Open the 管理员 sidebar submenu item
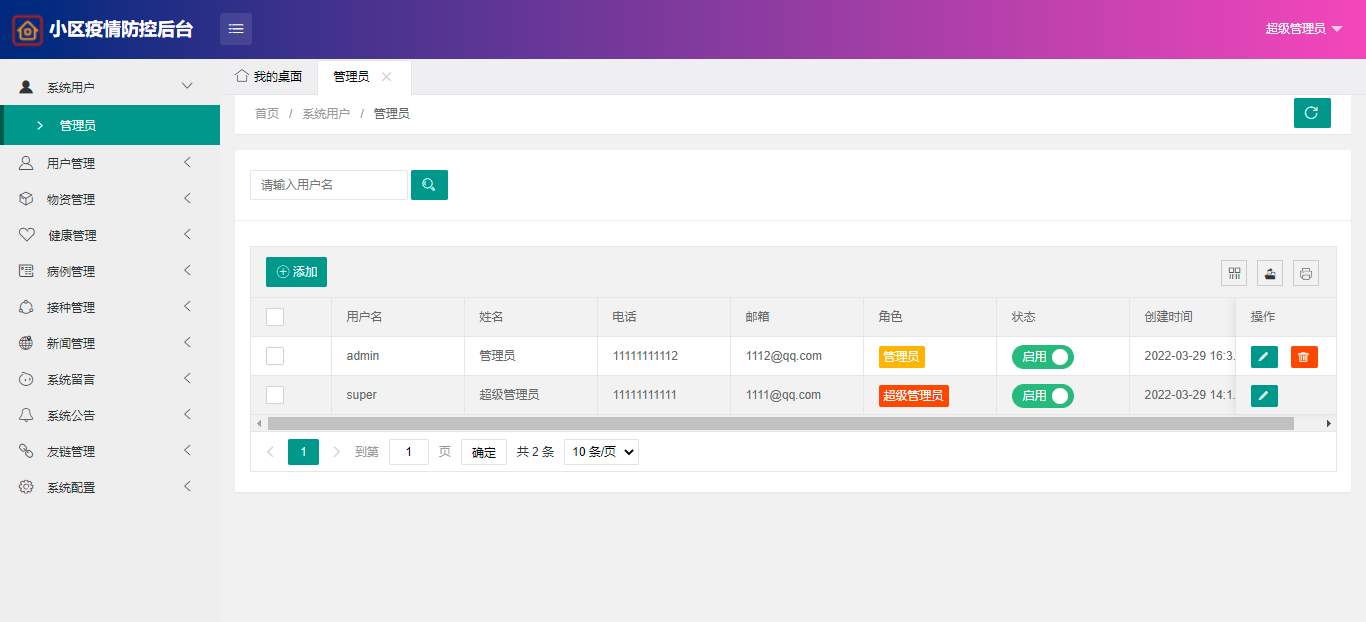Viewport: 1366px width, 622px height. [110, 125]
